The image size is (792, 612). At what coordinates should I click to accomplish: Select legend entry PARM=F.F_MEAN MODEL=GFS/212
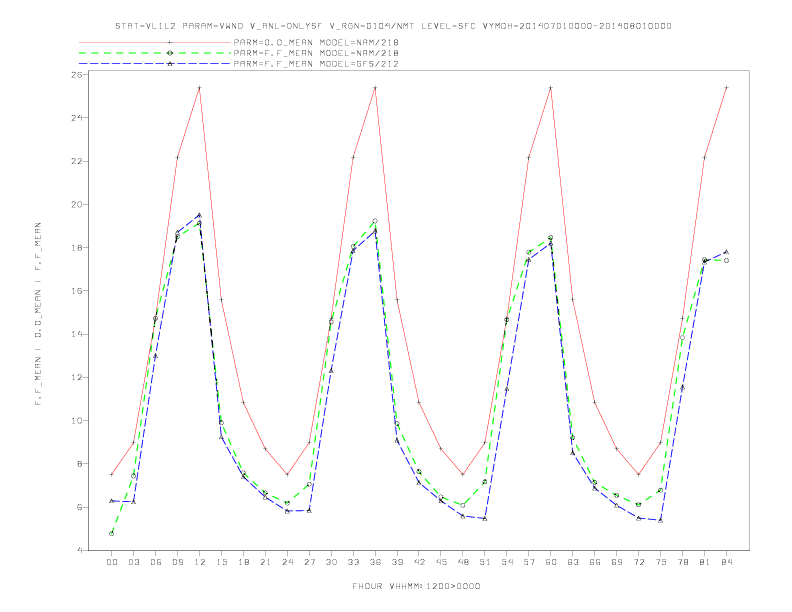tap(316, 64)
